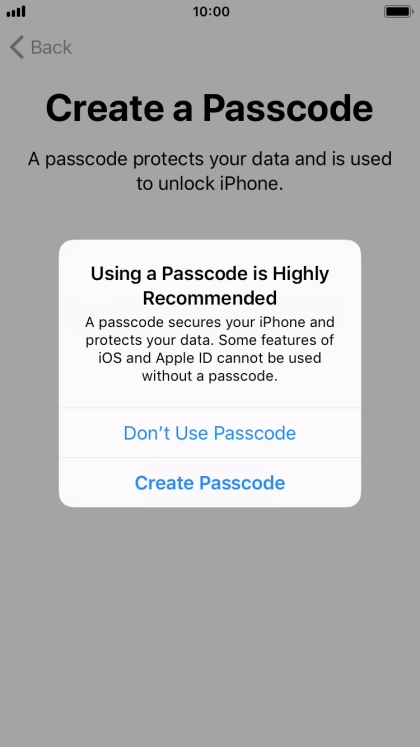Tap 'A passcode secures your iPhone and' line
420x747 pixels.
click(x=210, y=322)
